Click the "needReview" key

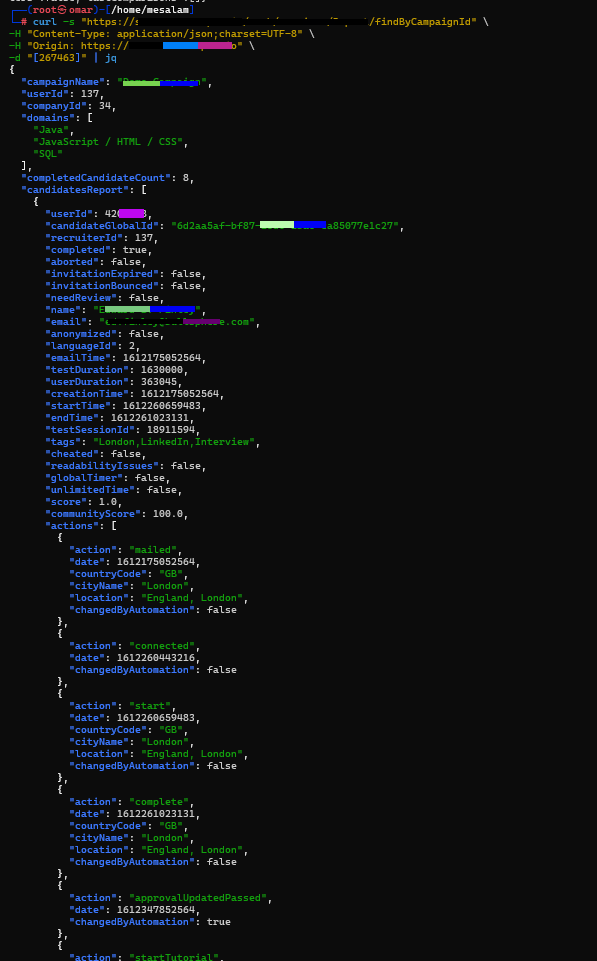81,298
